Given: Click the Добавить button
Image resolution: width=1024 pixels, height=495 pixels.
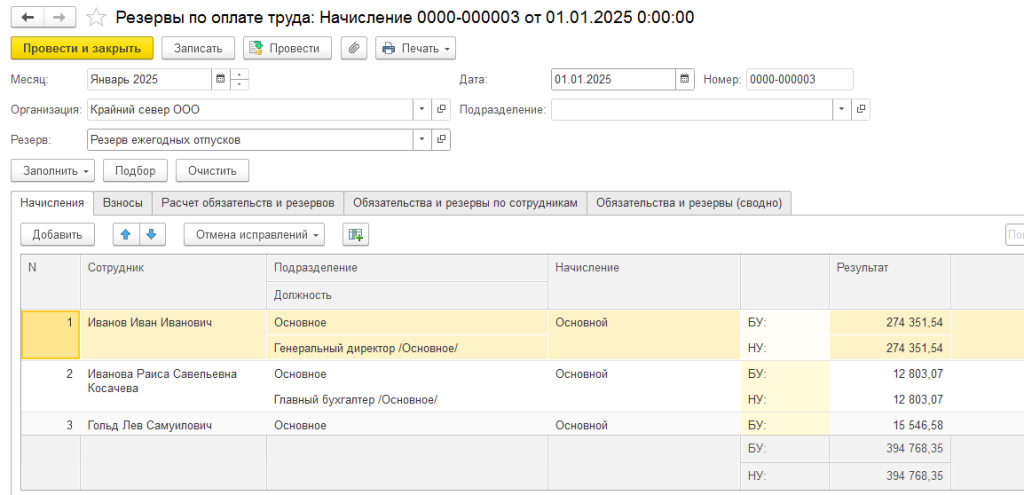Looking at the screenshot, I should [x=57, y=235].
